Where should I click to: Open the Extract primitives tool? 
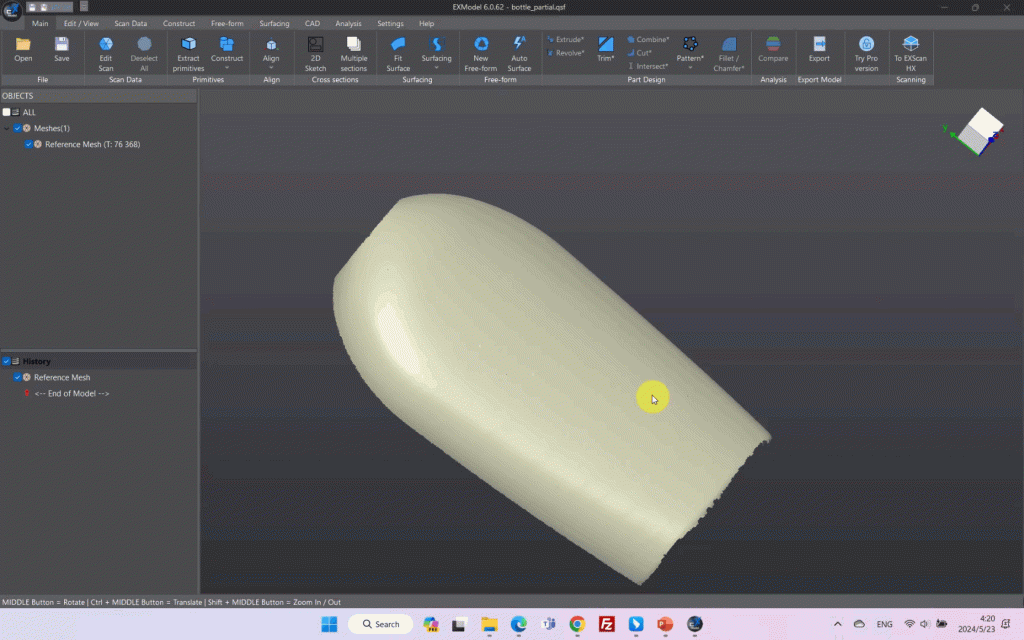tap(188, 44)
